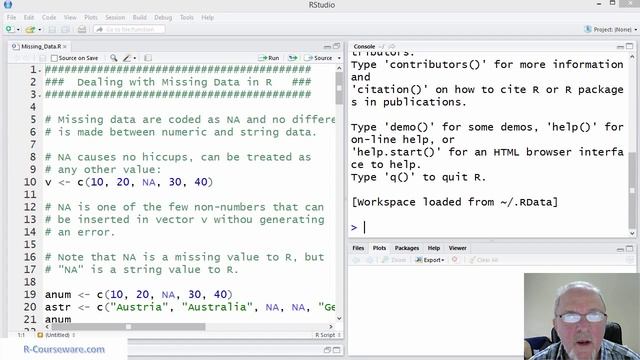Focus the Go to file/function field
Screen dimensions: 640x360
[x=129, y=29]
